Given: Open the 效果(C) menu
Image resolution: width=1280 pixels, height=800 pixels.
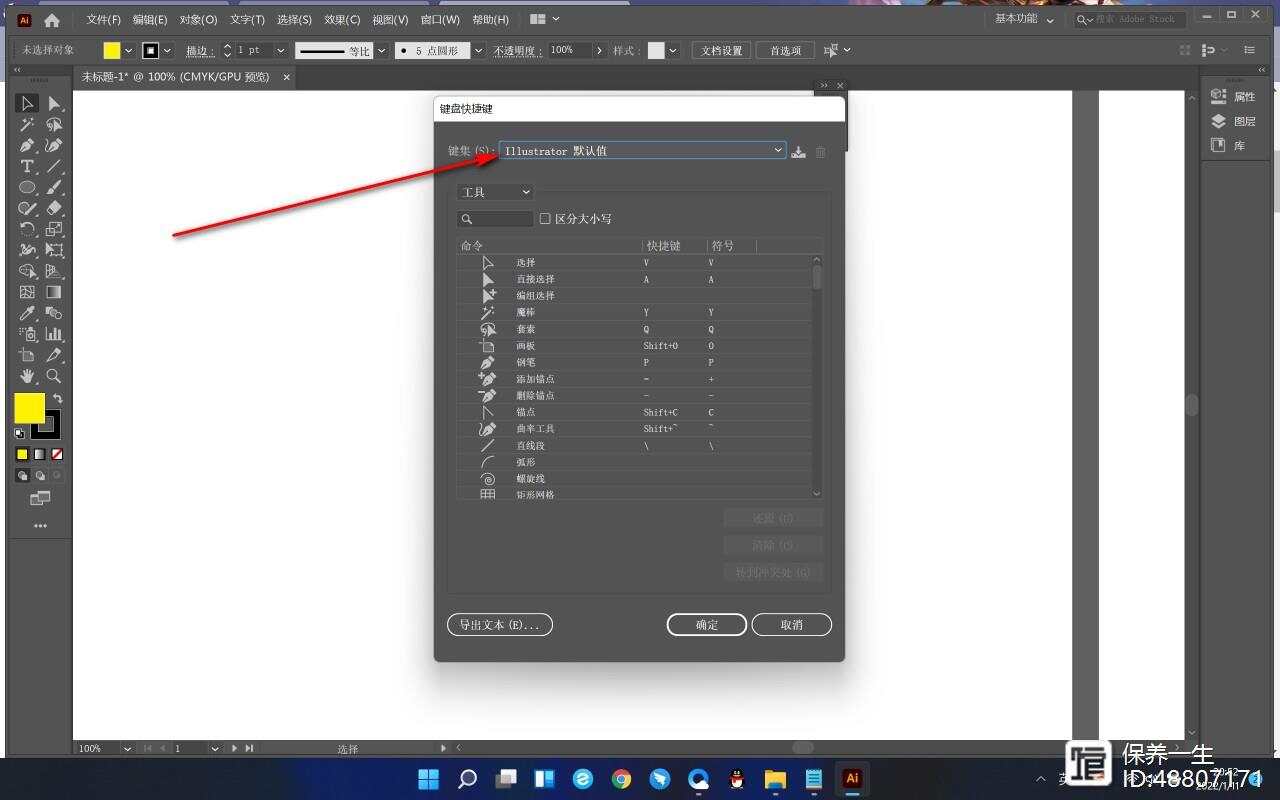Looking at the screenshot, I should coord(342,20).
